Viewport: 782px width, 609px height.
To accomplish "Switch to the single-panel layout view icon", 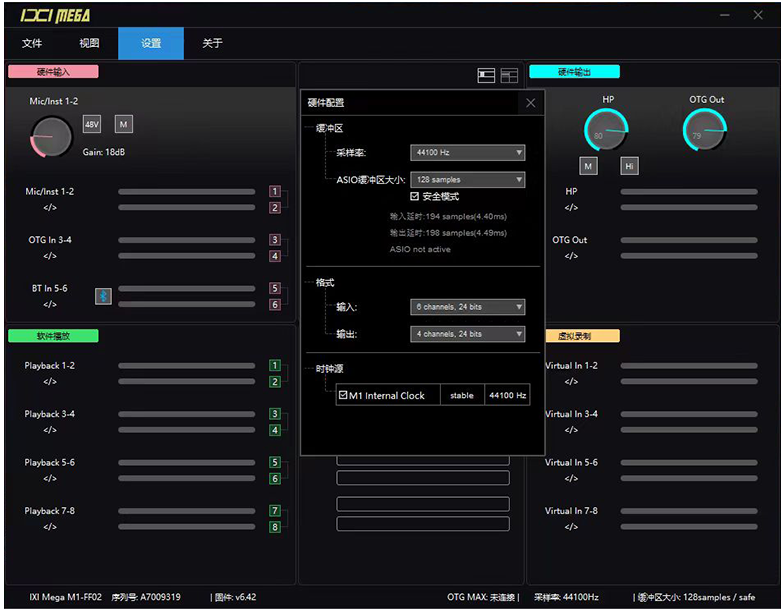I will (x=486, y=75).
